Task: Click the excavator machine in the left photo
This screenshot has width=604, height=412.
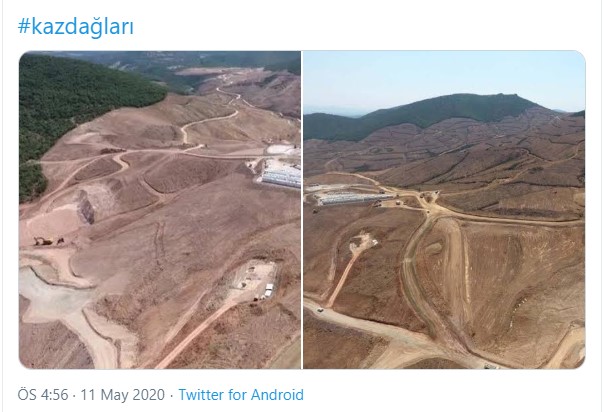Action: click(x=44, y=241)
